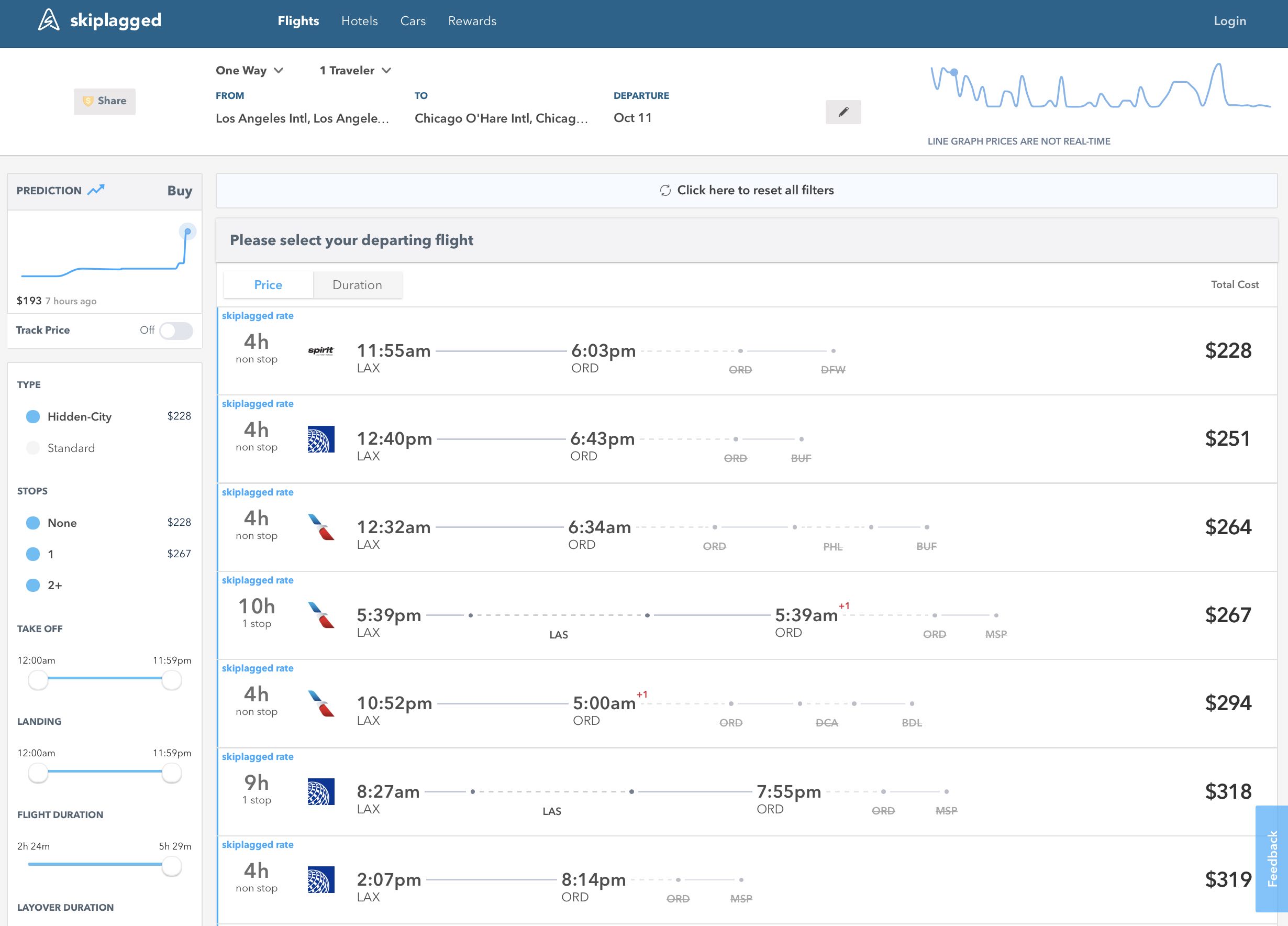Viewport: 1288px width, 926px height.
Task: Click the left Take Off slider handle
Action: 38,680
